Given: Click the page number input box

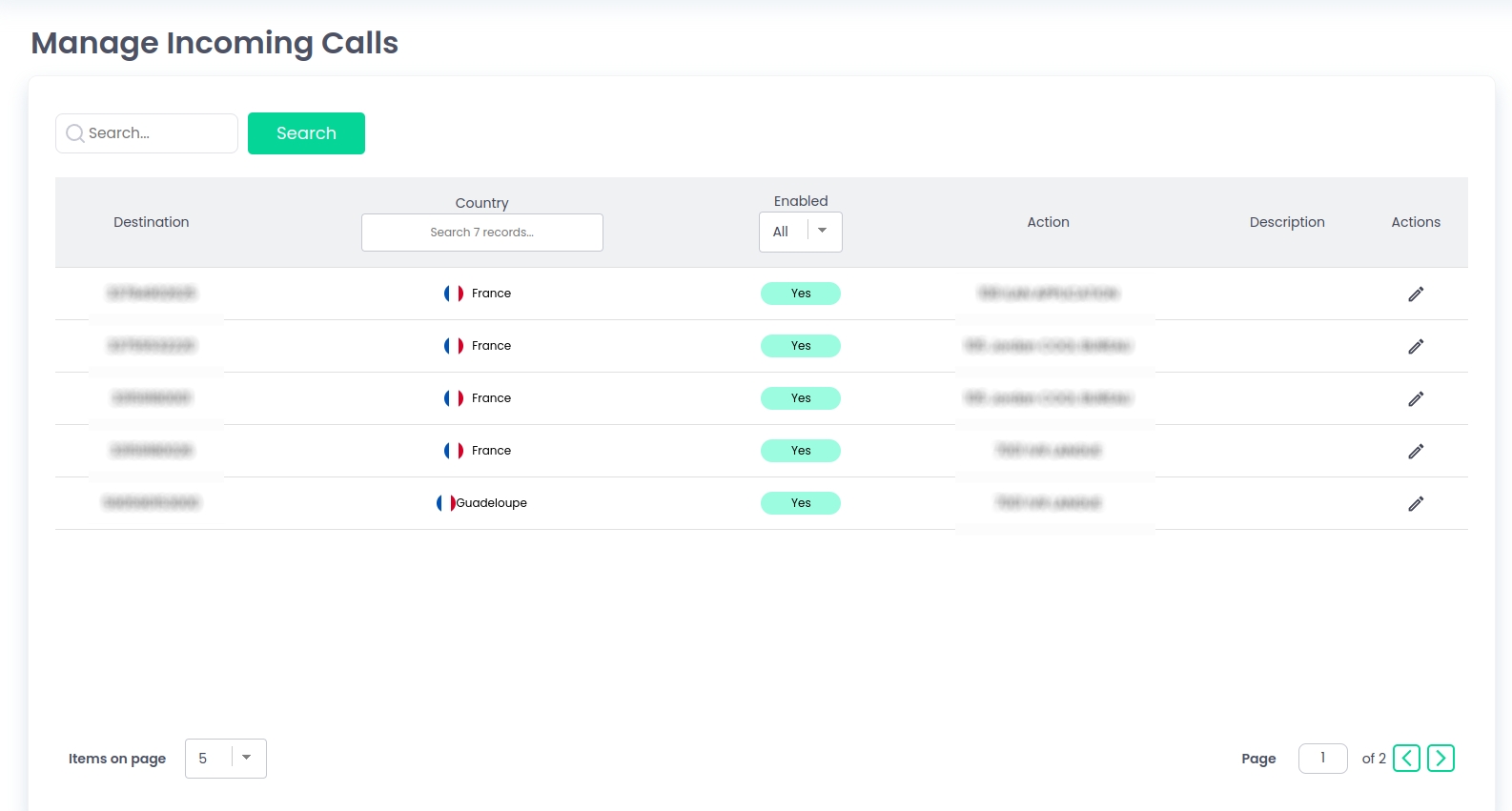Looking at the screenshot, I should tap(1322, 759).
